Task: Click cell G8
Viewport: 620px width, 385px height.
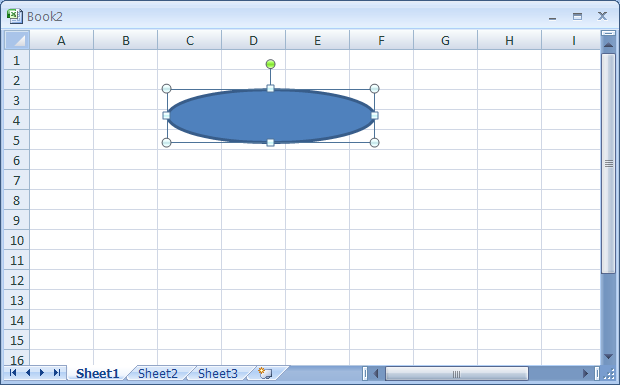Action: pyautogui.click(x=446, y=200)
